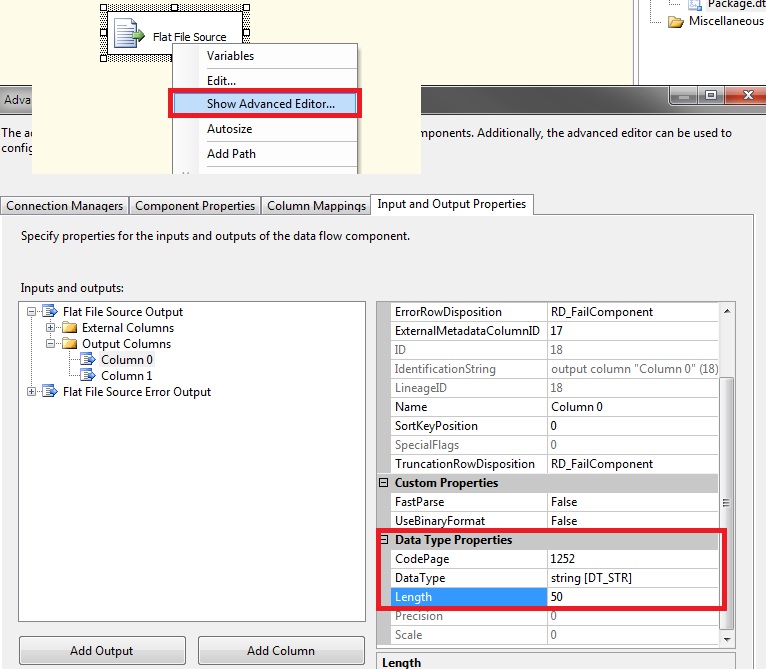The width and height of the screenshot is (766, 669).
Task: Click the Output Columns folder icon
Action: pos(70,344)
